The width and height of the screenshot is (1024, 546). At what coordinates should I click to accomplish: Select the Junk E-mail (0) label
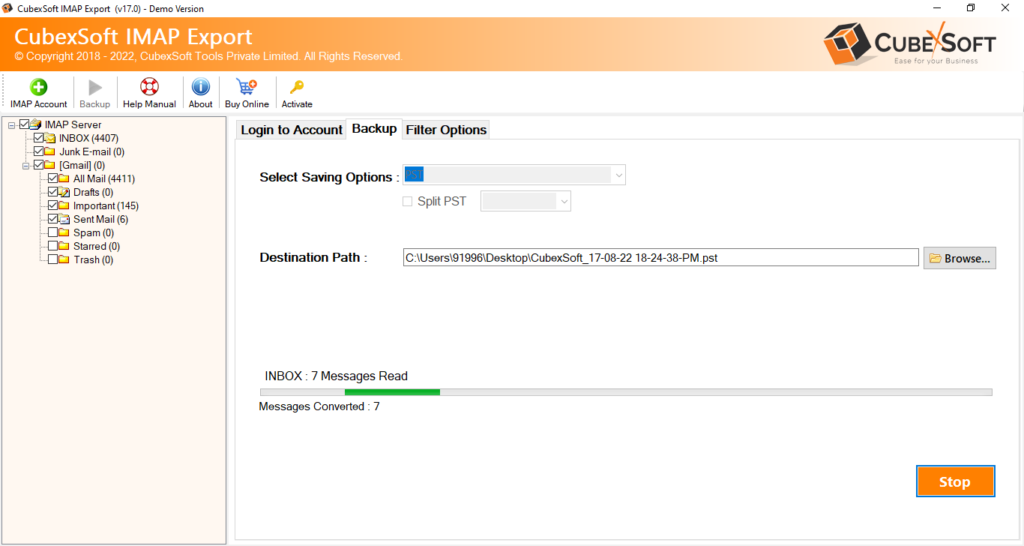92,152
